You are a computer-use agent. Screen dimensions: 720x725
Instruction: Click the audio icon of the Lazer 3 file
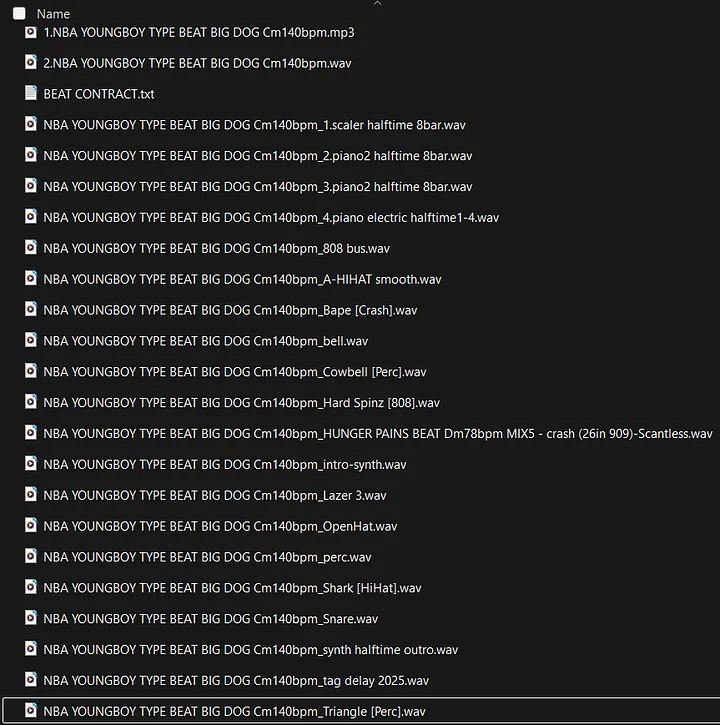pos(31,495)
